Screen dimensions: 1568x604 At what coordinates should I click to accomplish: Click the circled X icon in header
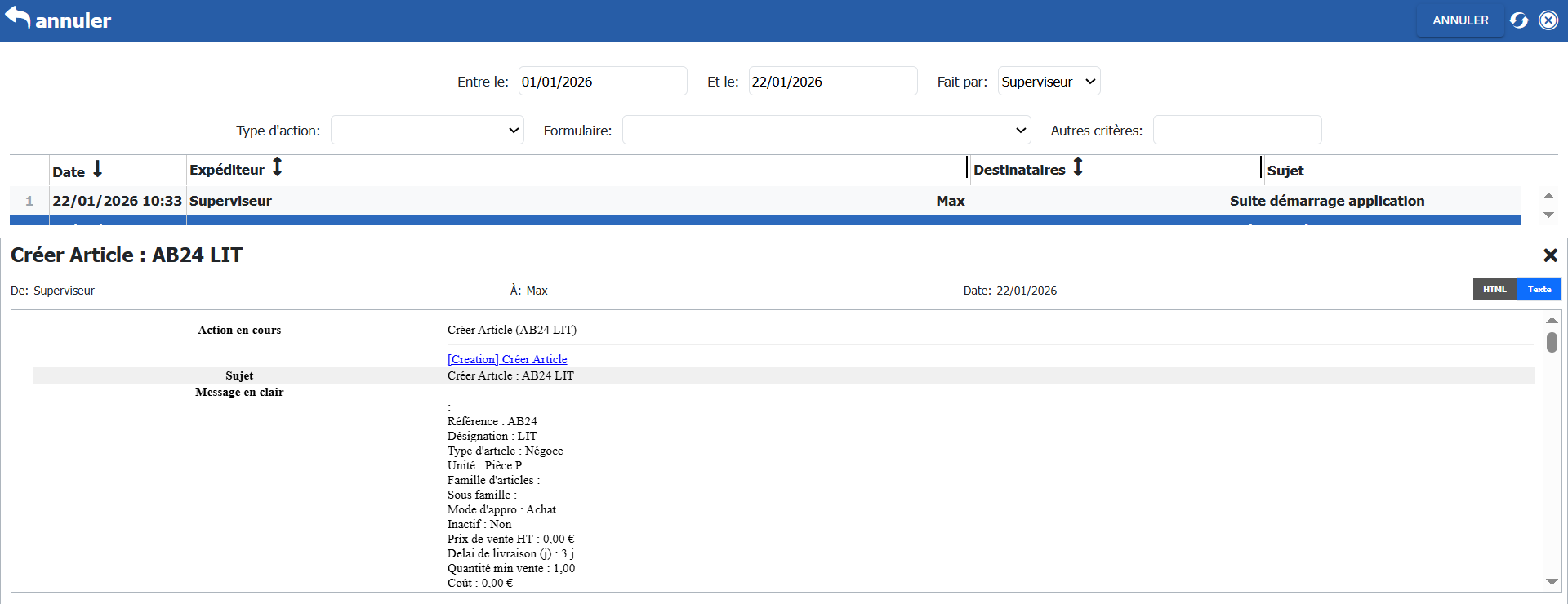(1548, 20)
